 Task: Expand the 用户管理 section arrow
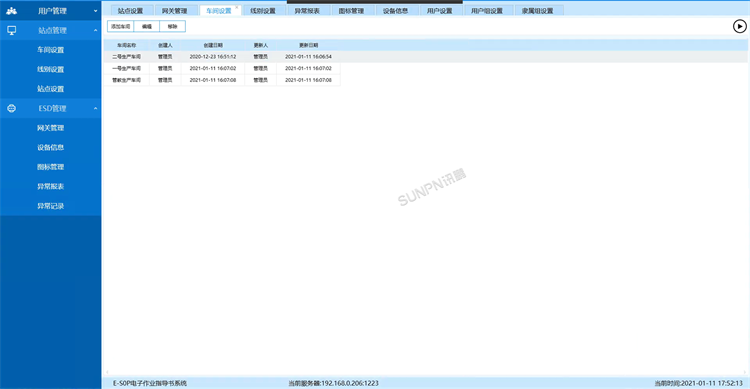coord(95,11)
